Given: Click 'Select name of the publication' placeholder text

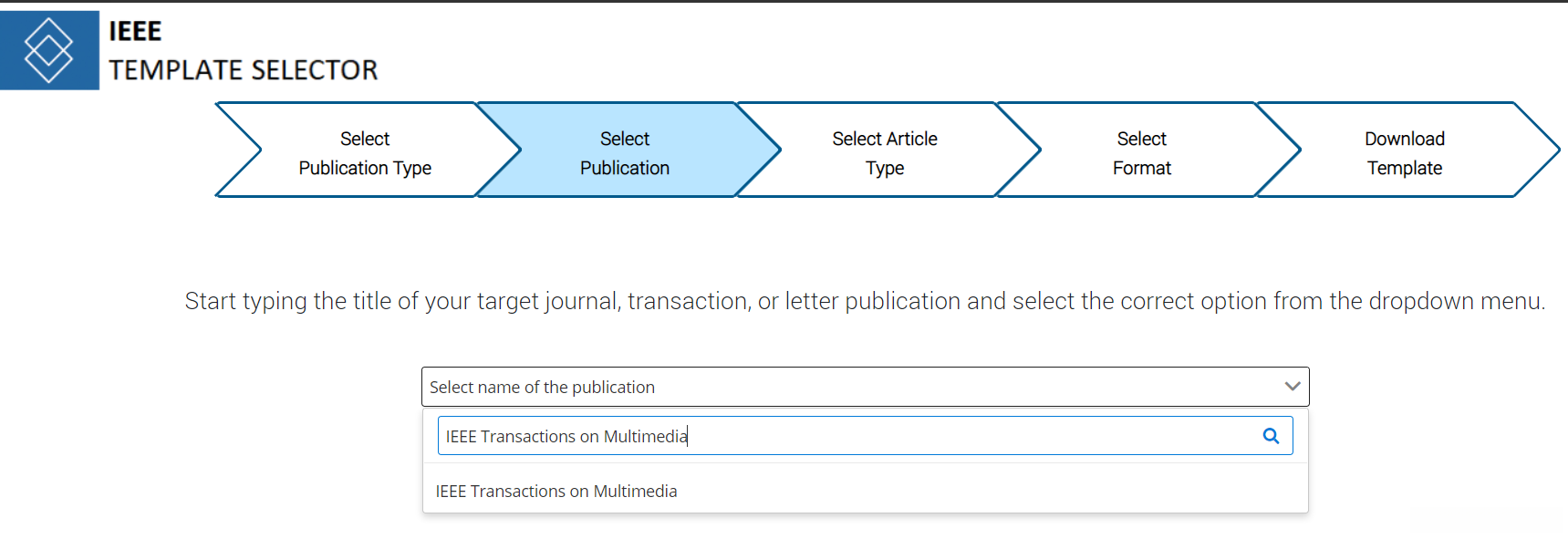Looking at the screenshot, I should pyautogui.click(x=542, y=388).
